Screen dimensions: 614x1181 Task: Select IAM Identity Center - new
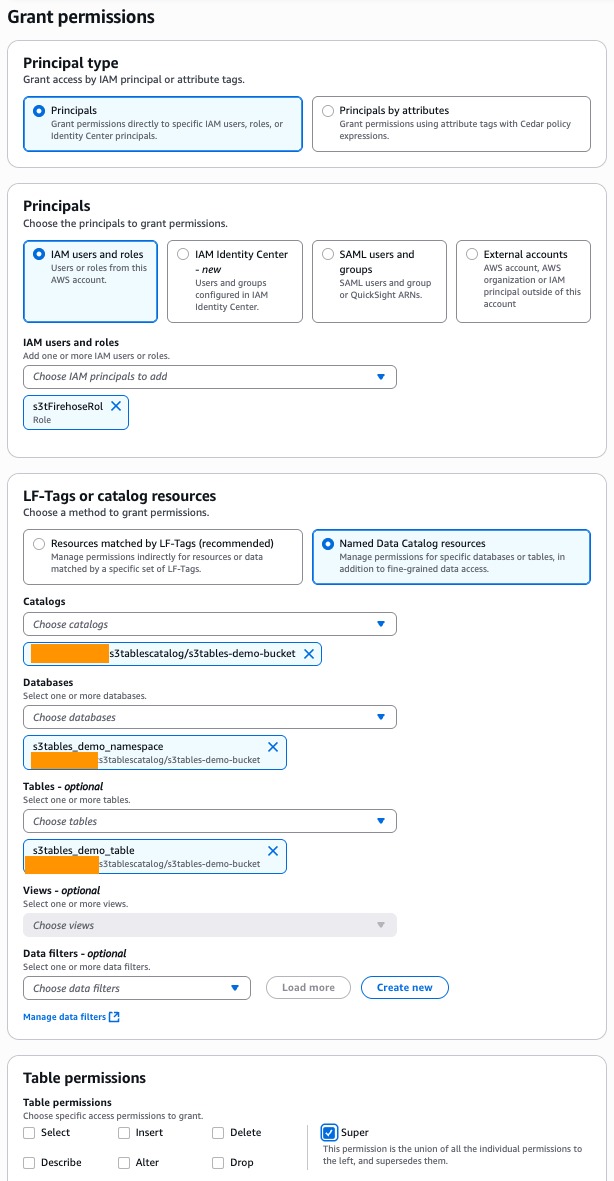(182, 253)
